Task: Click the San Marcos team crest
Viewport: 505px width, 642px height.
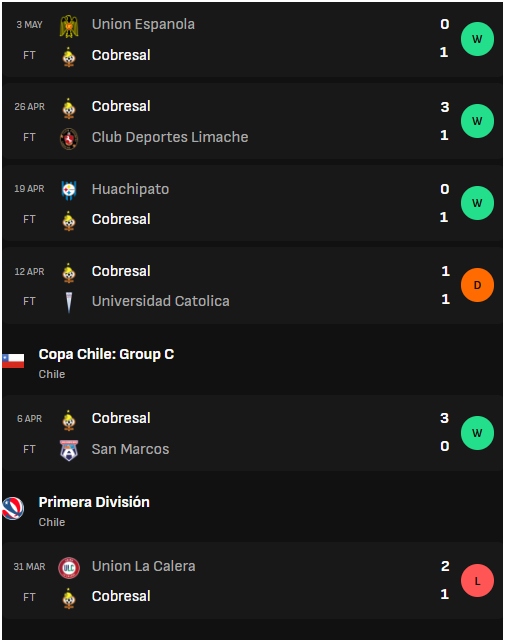Action: coord(69,450)
